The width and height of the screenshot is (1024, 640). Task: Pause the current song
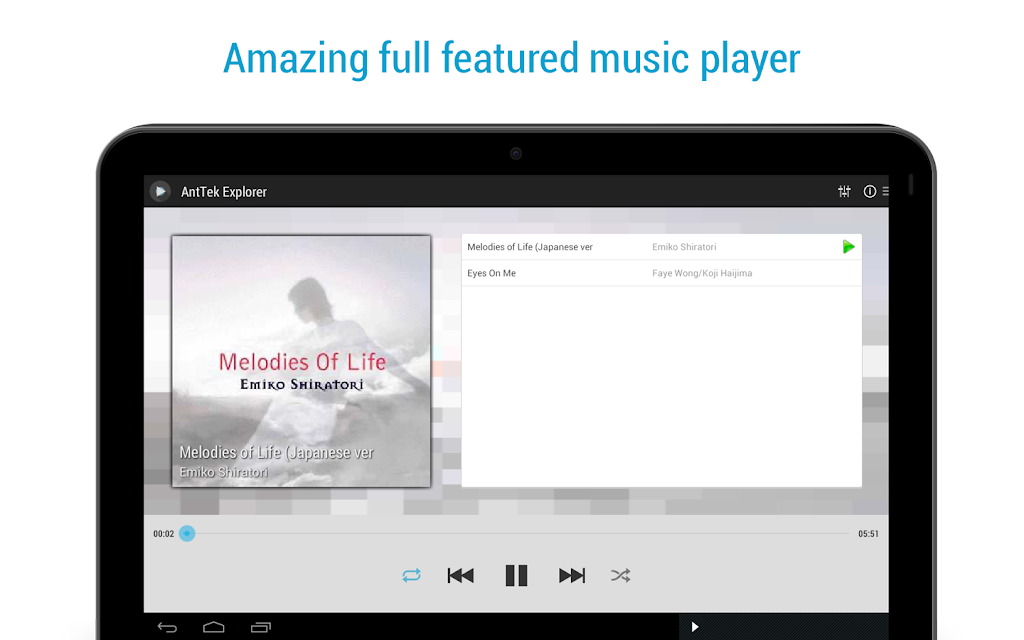pyautogui.click(x=516, y=575)
